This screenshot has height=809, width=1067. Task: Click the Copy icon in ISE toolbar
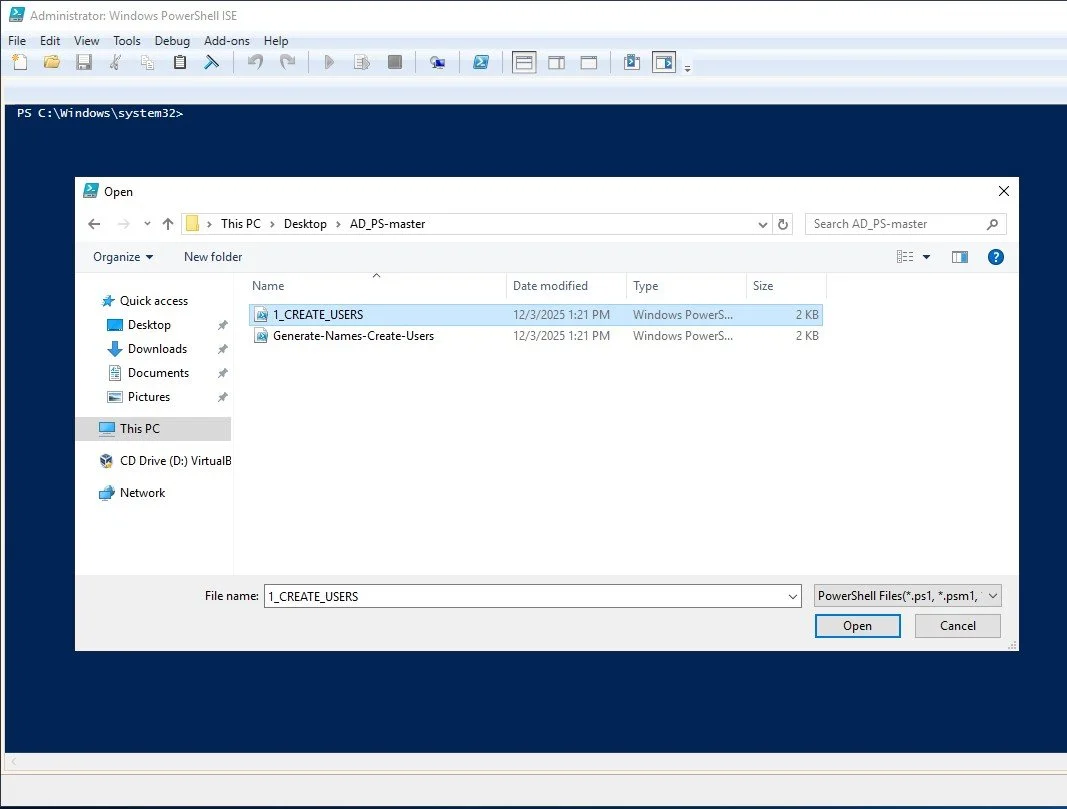coord(147,63)
